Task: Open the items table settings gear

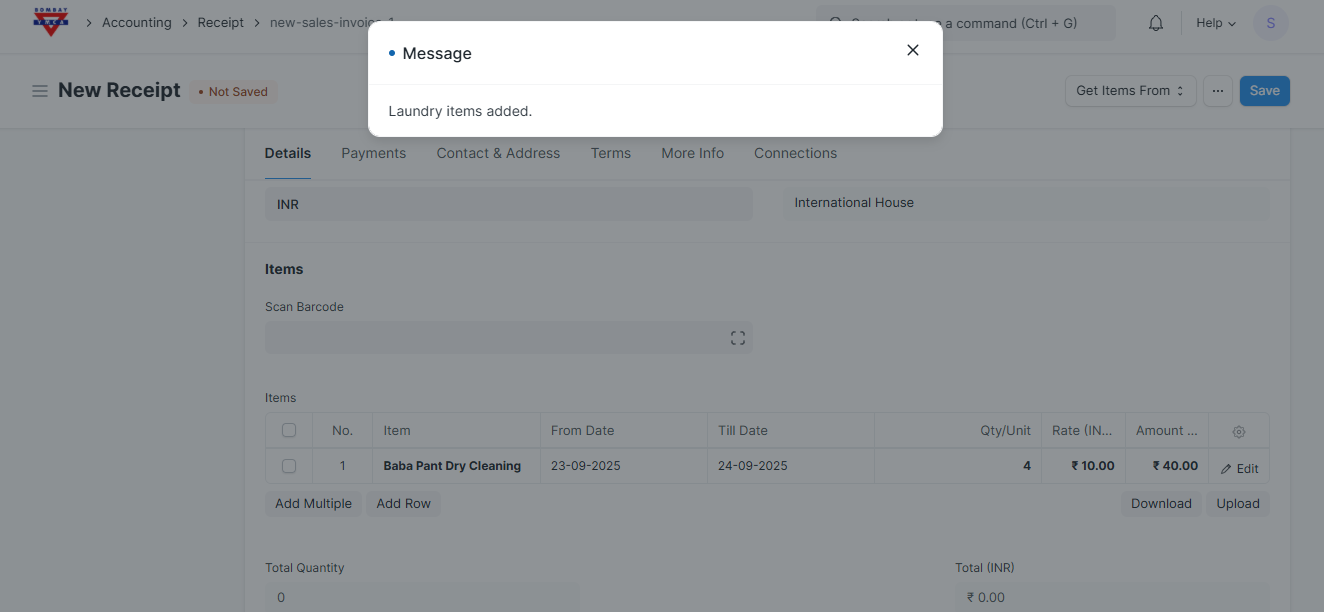Action: click(1239, 431)
